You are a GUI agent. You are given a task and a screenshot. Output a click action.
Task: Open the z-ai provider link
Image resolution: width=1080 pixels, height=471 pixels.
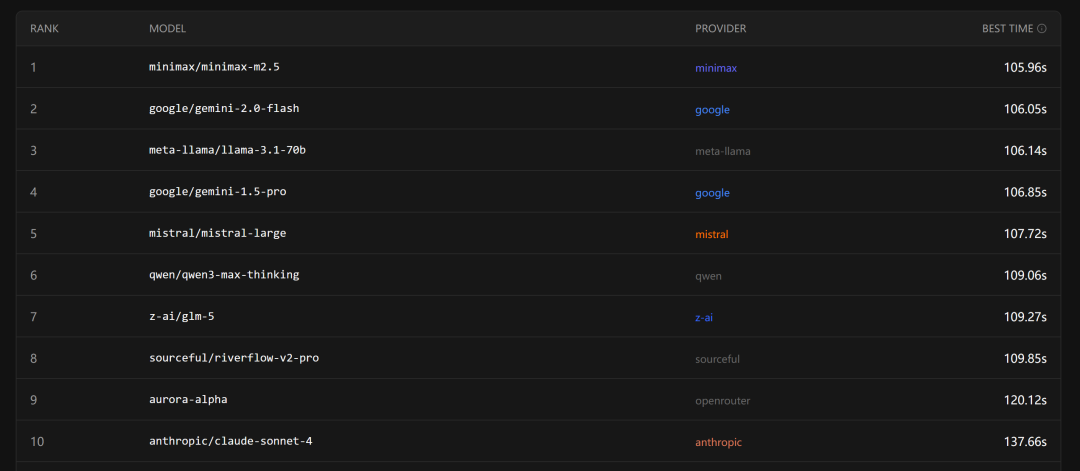704,318
